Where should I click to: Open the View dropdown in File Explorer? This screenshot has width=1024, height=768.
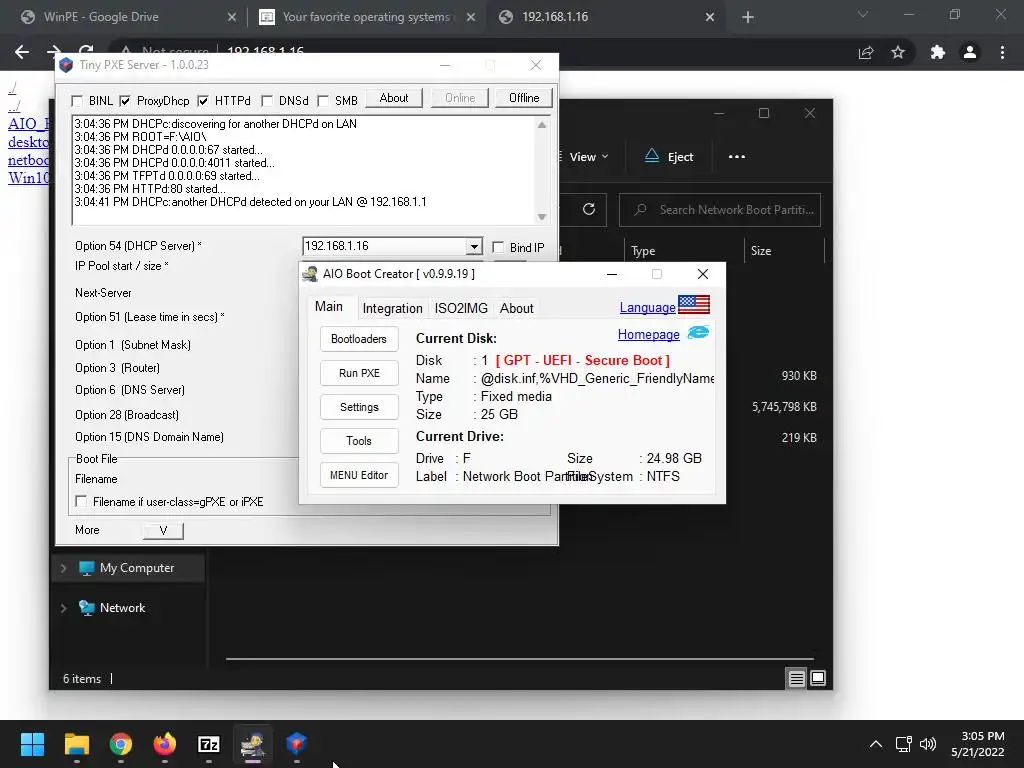pyautogui.click(x=588, y=157)
